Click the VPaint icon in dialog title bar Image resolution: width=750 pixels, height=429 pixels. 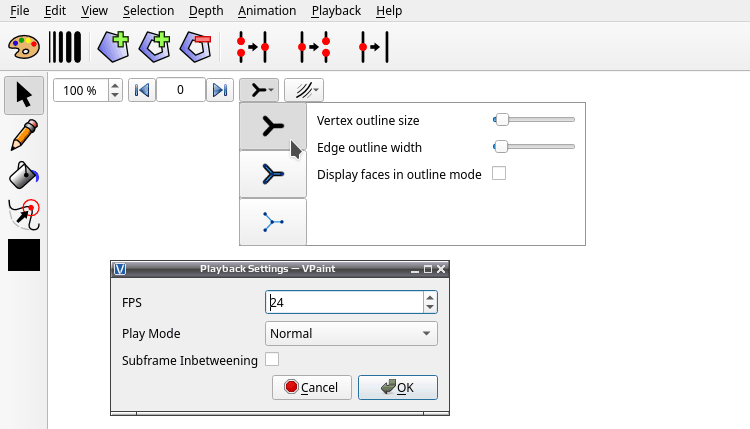click(x=120, y=269)
